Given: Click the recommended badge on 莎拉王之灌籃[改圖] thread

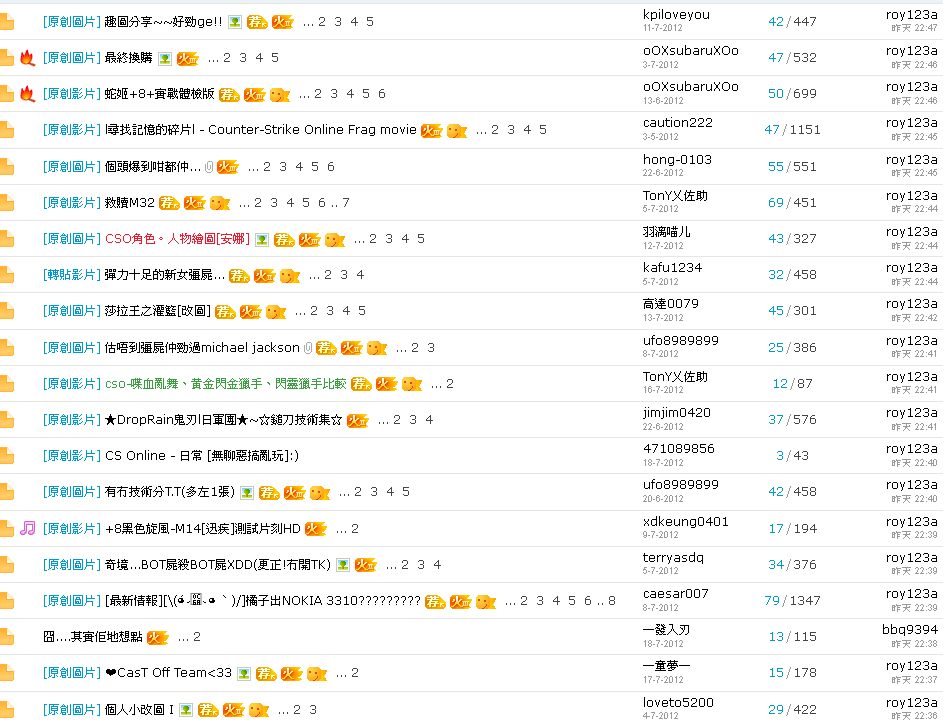Looking at the screenshot, I should 225,311.
